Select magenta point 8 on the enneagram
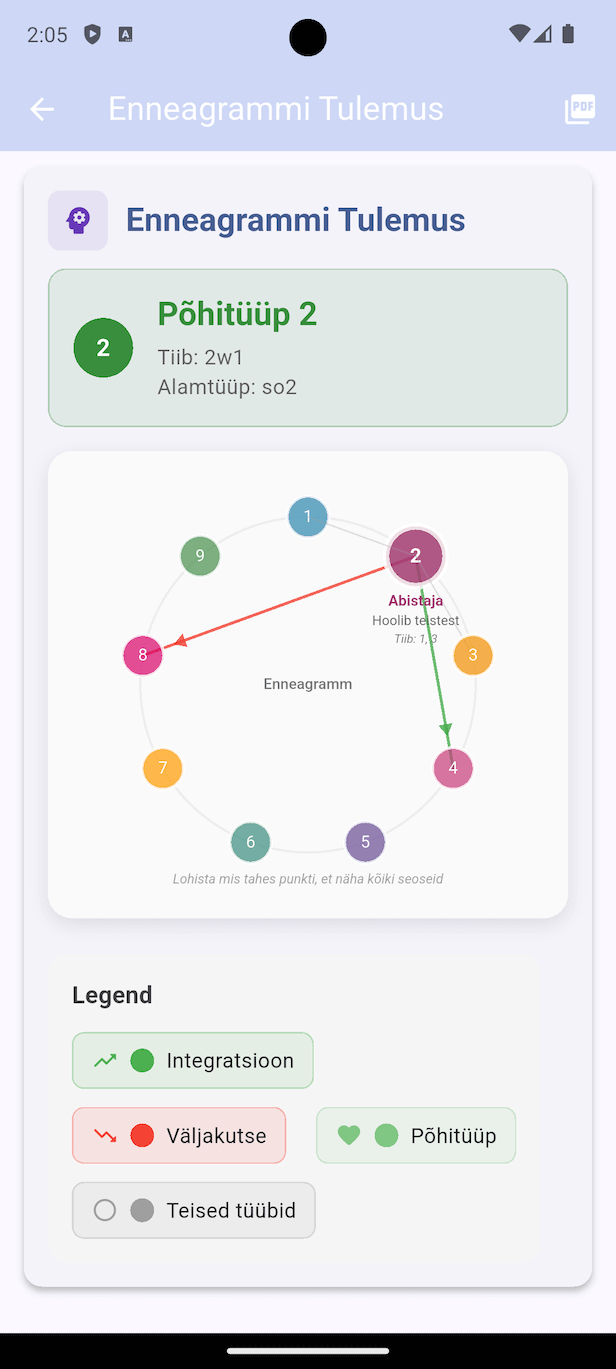 pyautogui.click(x=143, y=656)
